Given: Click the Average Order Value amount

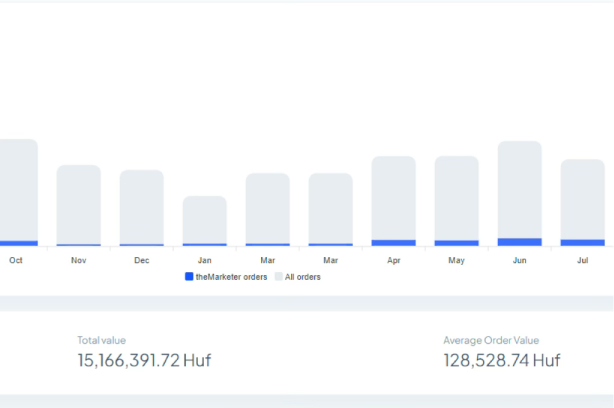Looking at the screenshot, I should tap(501, 360).
